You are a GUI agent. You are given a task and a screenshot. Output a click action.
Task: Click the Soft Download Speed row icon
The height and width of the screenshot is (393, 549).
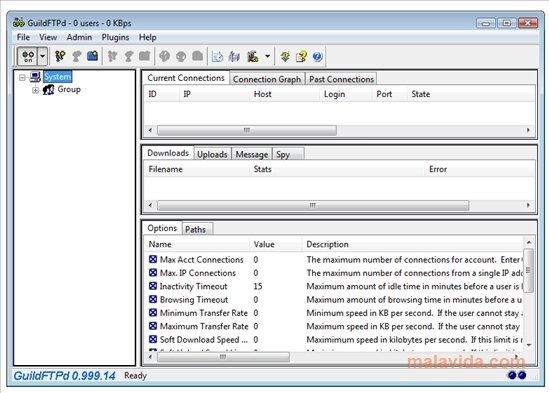pos(153,339)
